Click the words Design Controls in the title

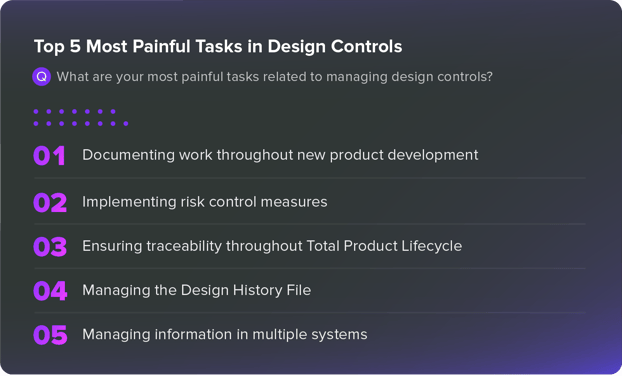(335, 46)
